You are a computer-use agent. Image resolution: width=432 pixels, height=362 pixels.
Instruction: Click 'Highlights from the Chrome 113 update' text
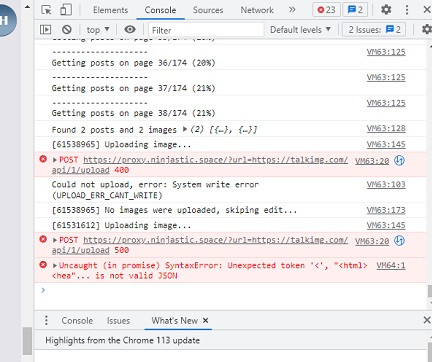[x=123, y=340]
